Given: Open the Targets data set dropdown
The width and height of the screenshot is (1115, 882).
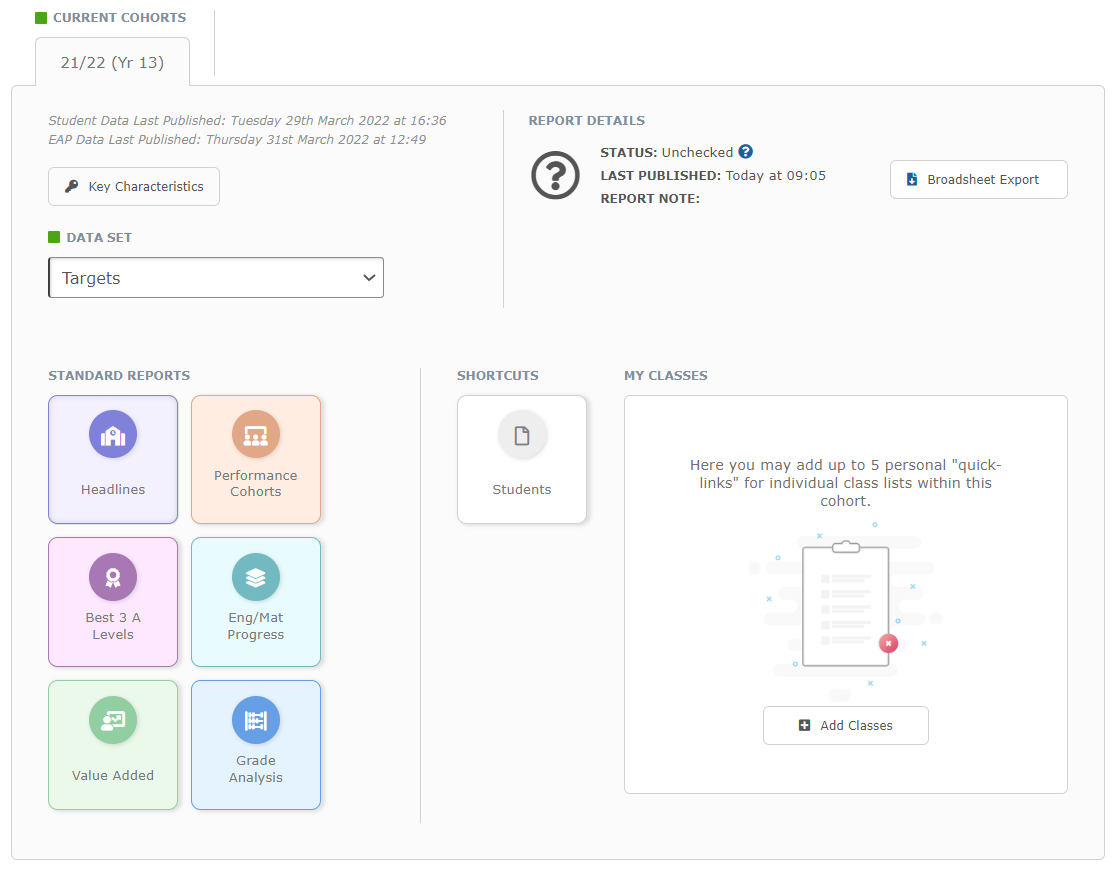Looking at the screenshot, I should tap(216, 277).
